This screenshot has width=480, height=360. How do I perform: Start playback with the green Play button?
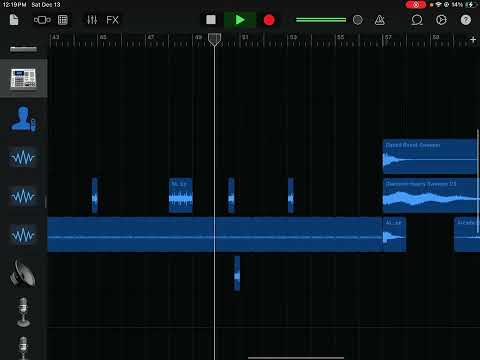point(240,20)
